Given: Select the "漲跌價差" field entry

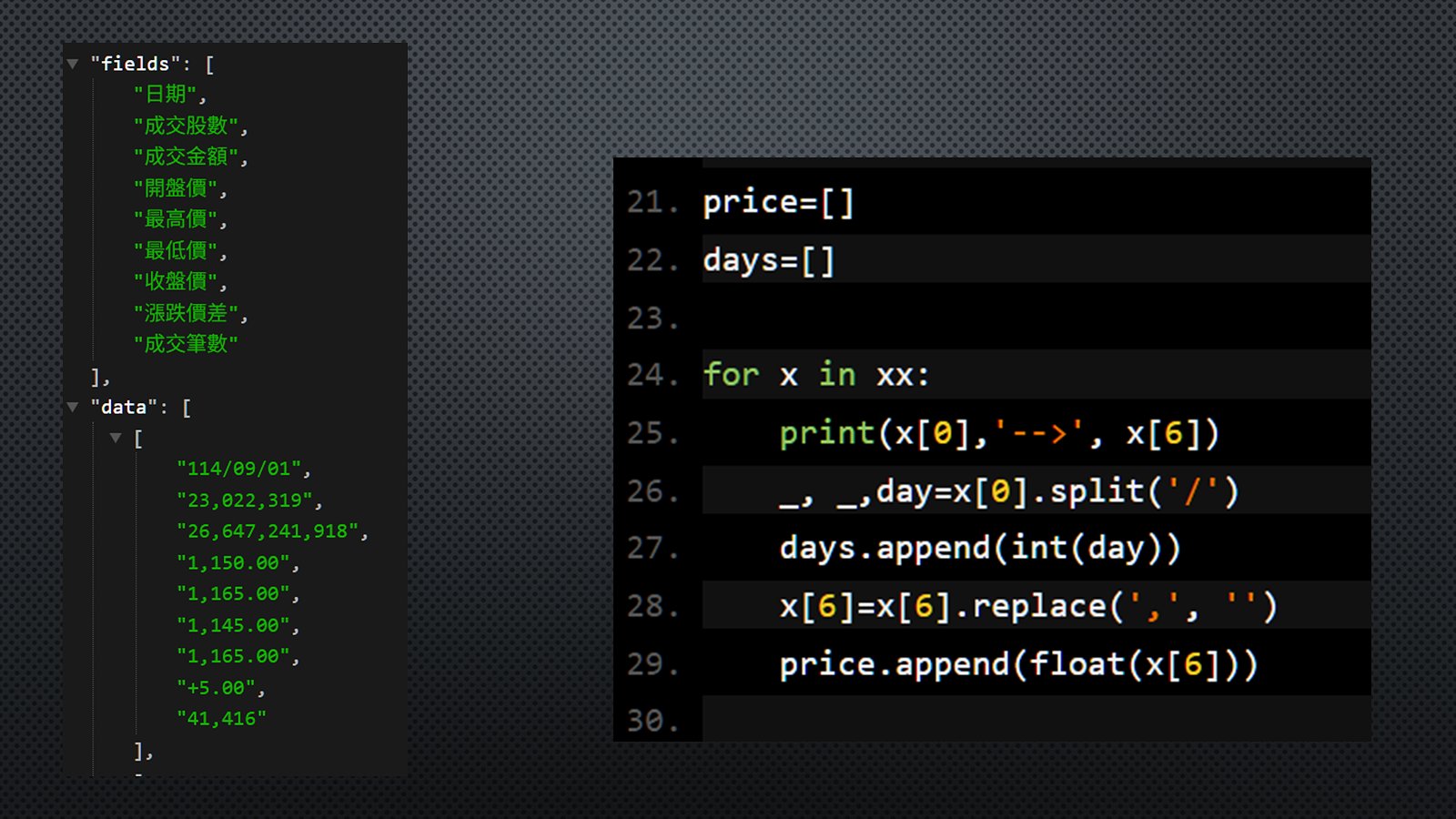Looking at the screenshot, I should point(189,313).
